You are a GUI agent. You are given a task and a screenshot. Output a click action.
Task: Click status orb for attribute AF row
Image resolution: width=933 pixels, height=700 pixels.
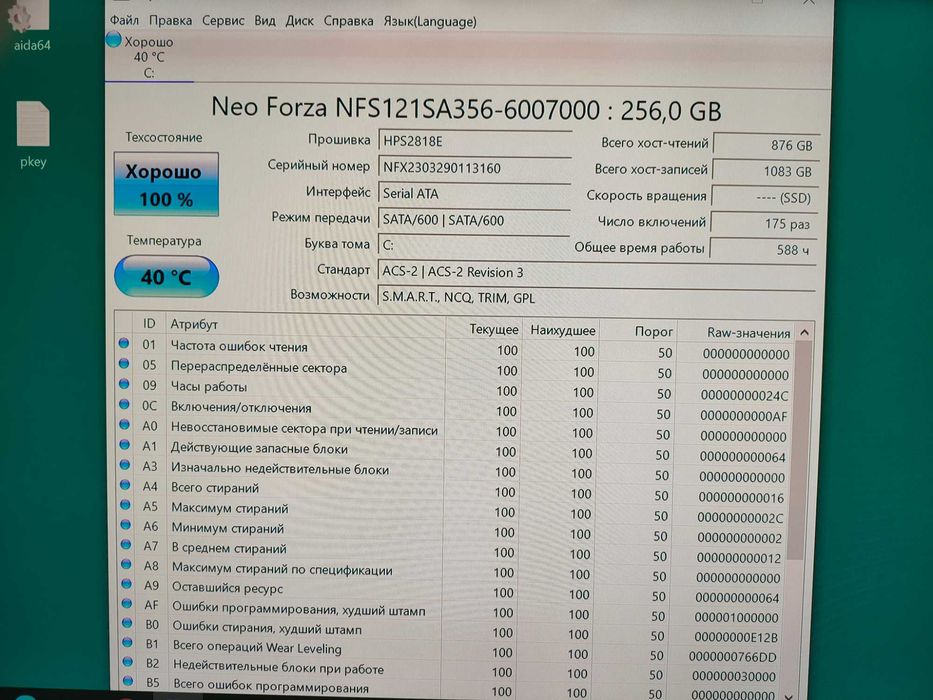(127, 604)
